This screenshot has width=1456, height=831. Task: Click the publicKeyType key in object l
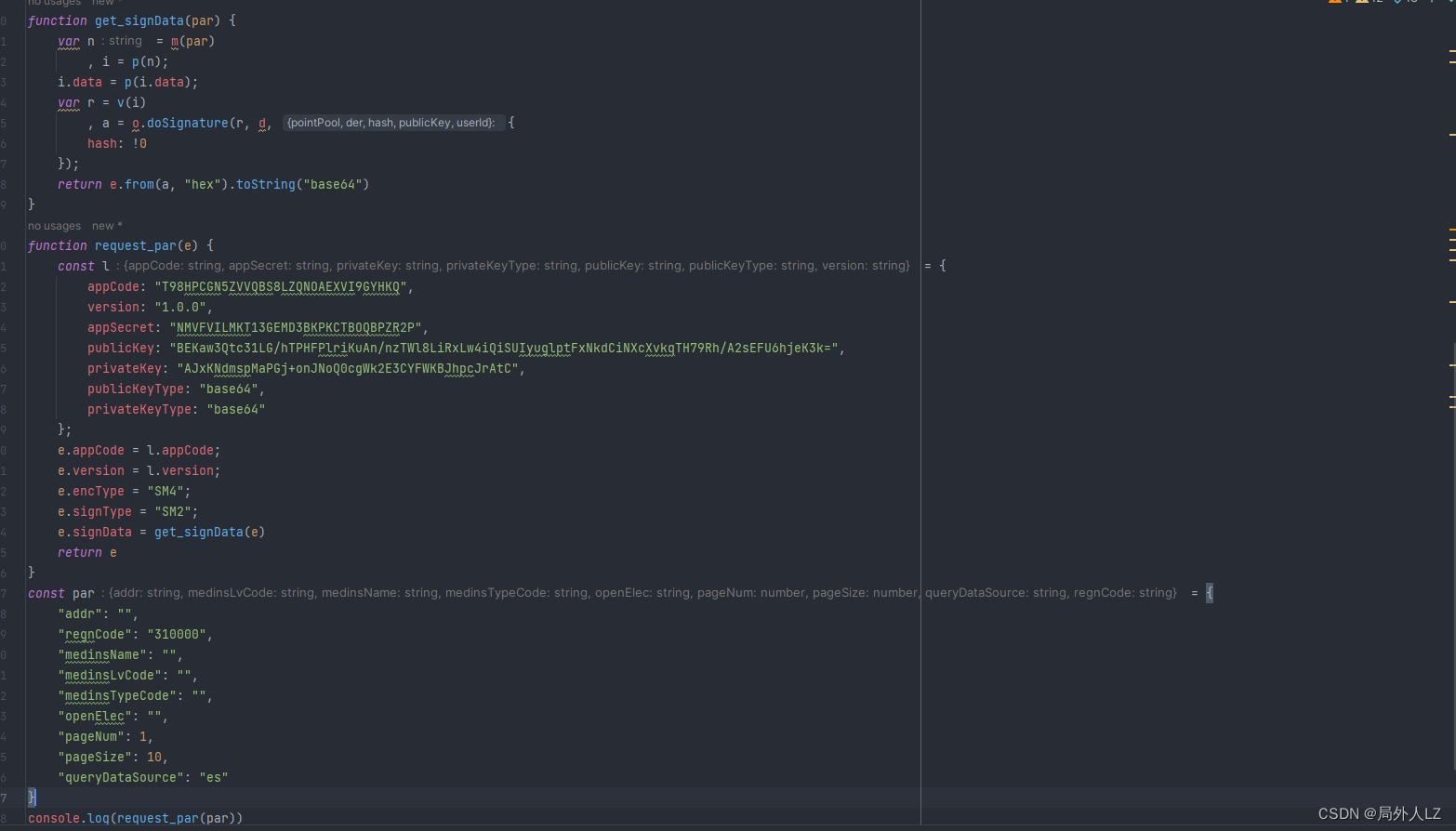(136, 389)
